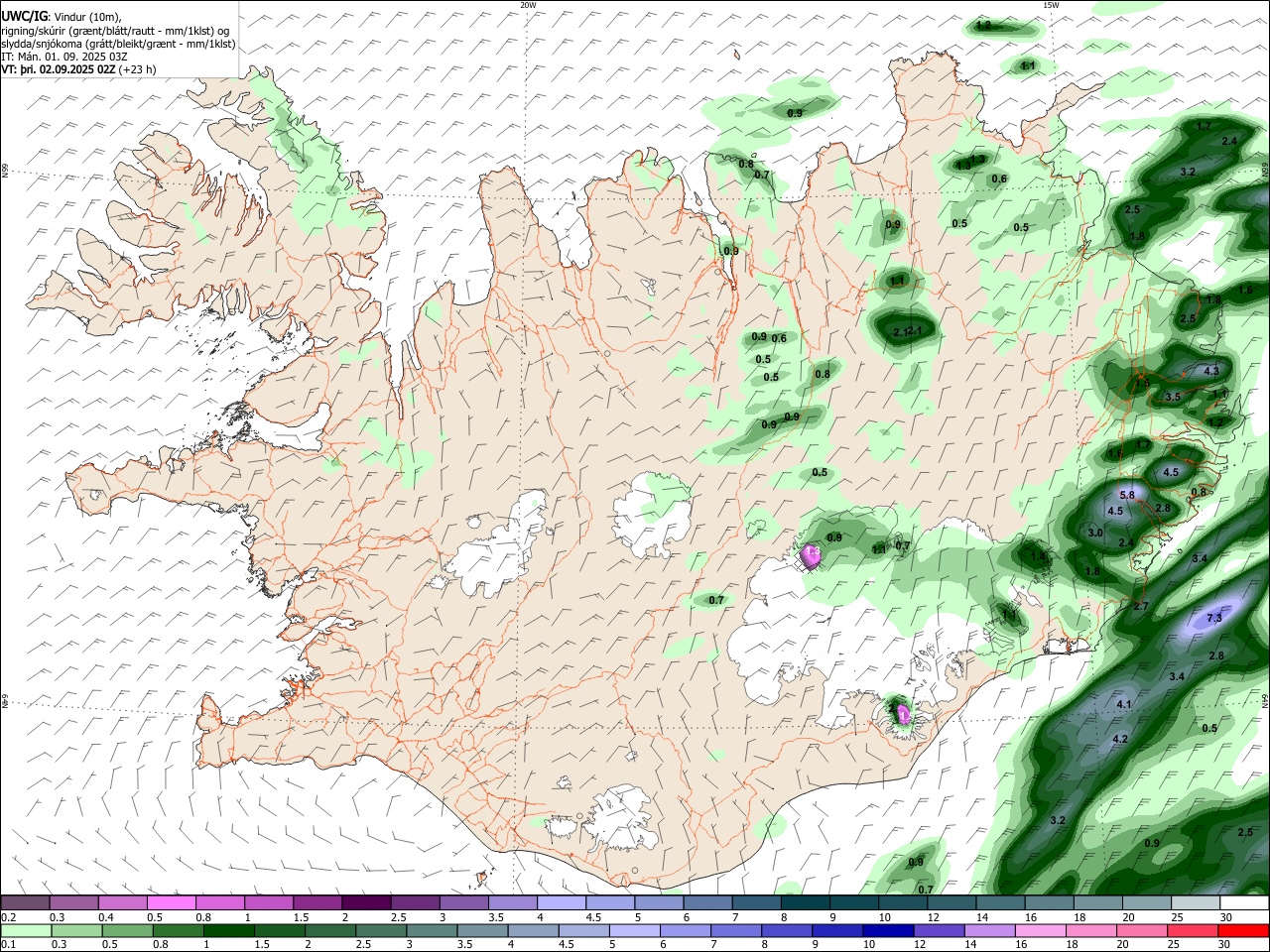Image resolution: width=1270 pixels, height=952 pixels.
Task: Click the 0.2 label in the snow scale
Action: [9, 917]
